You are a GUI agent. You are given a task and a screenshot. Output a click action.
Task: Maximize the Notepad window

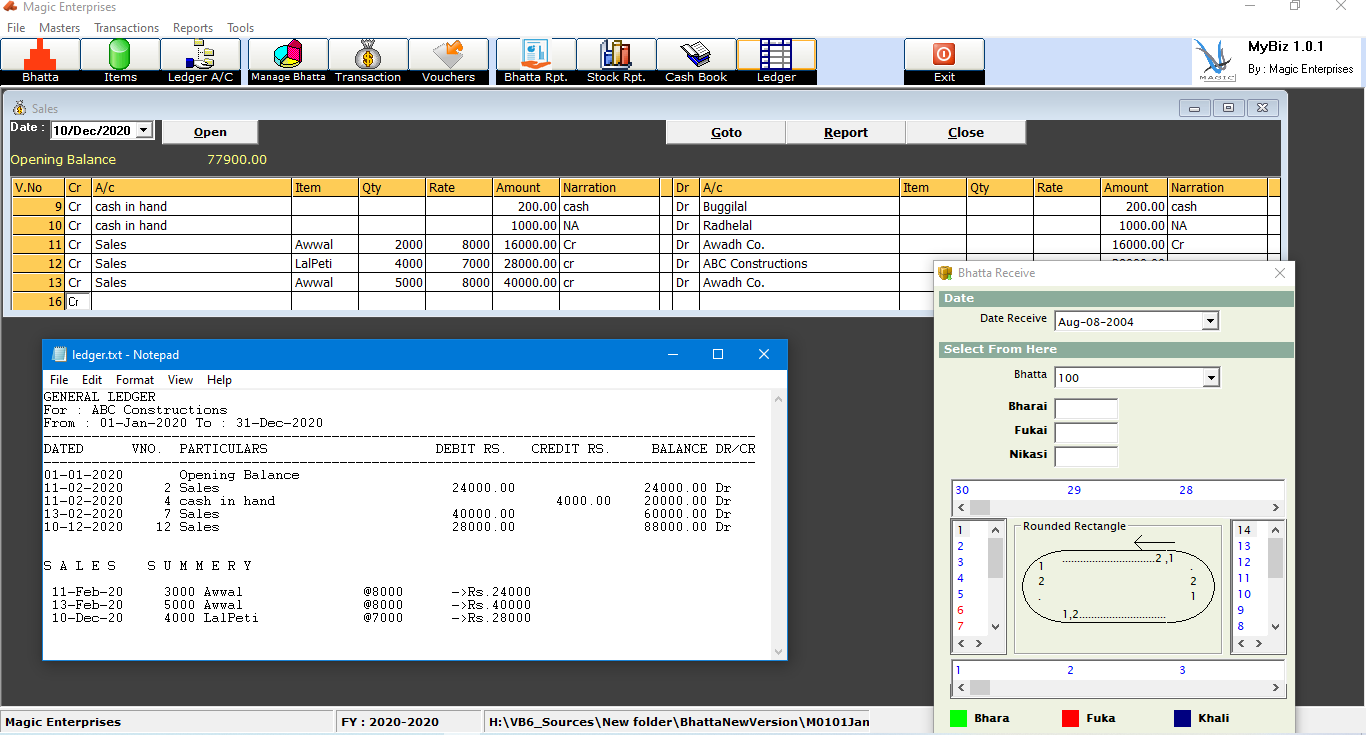point(717,354)
